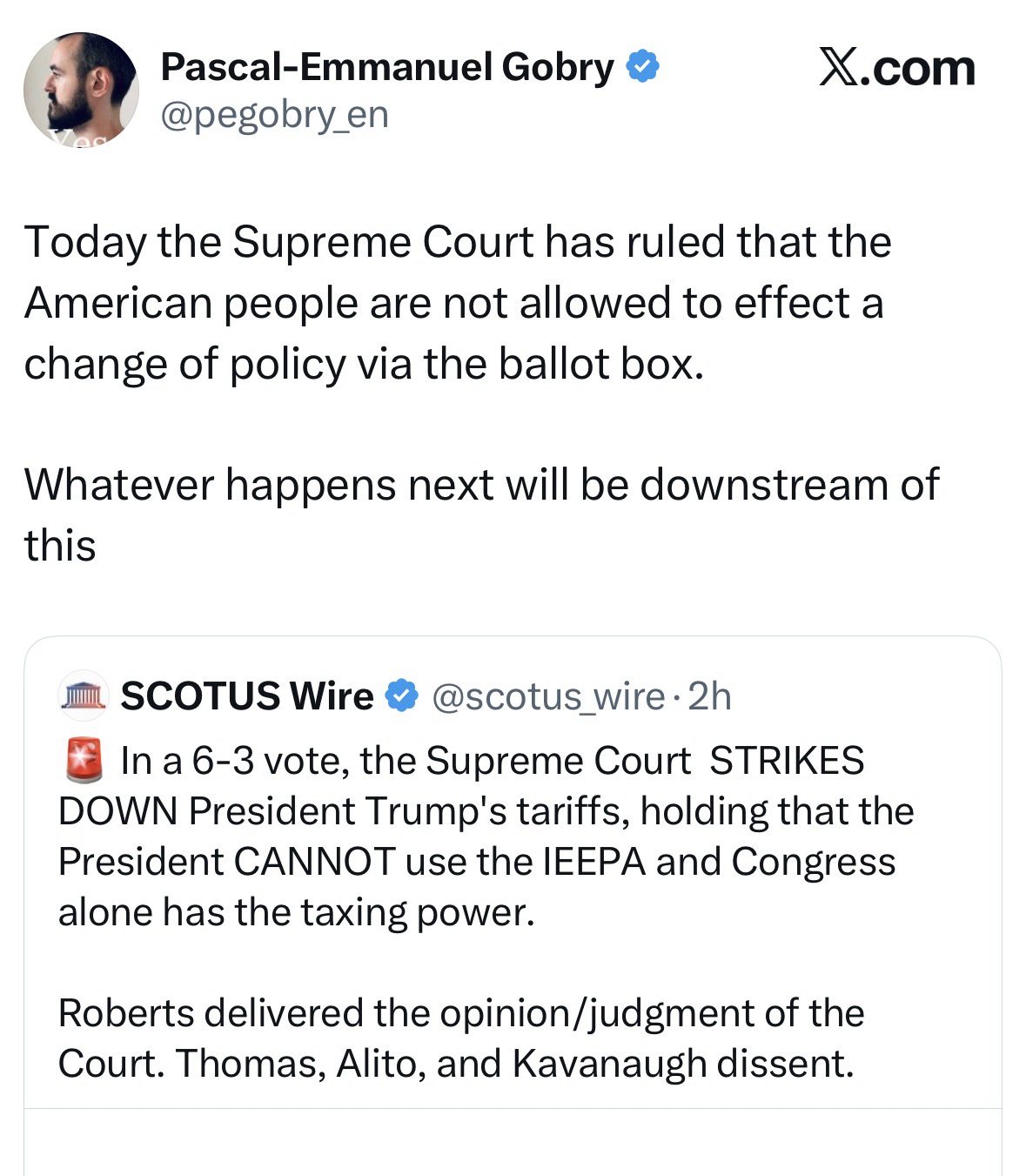This screenshot has height=1176, width=1026.
Task: Click the word "IEEPA" in quoted post
Action: pos(594,861)
